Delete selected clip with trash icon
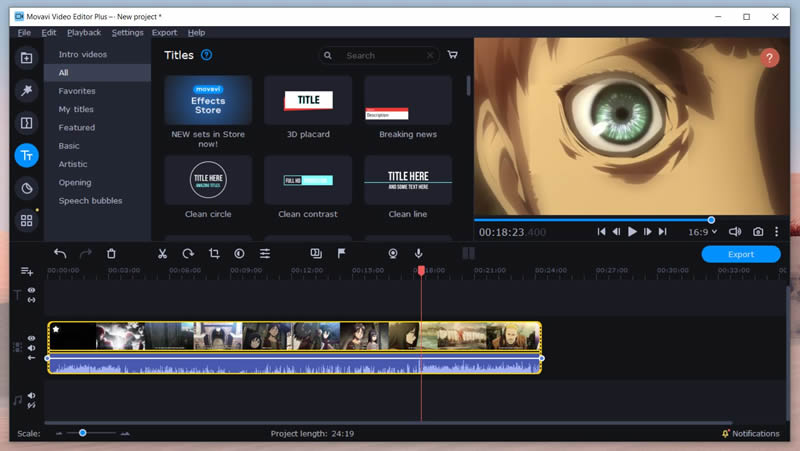The image size is (800, 451). point(111,254)
